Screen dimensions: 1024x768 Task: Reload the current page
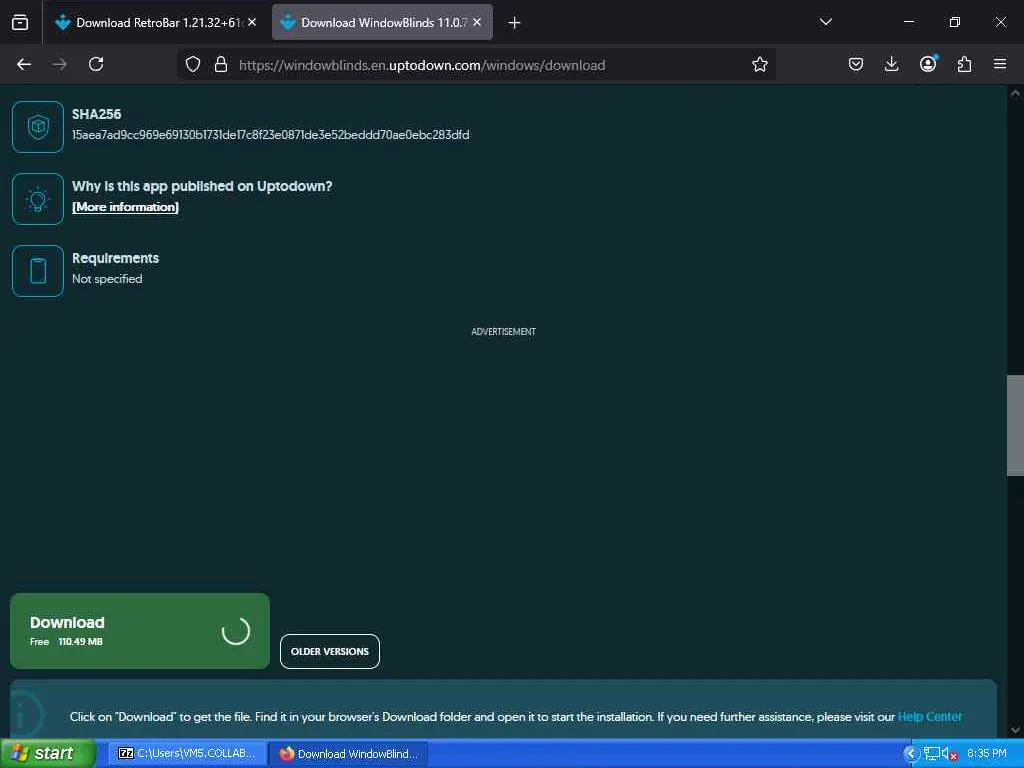[x=96, y=64]
